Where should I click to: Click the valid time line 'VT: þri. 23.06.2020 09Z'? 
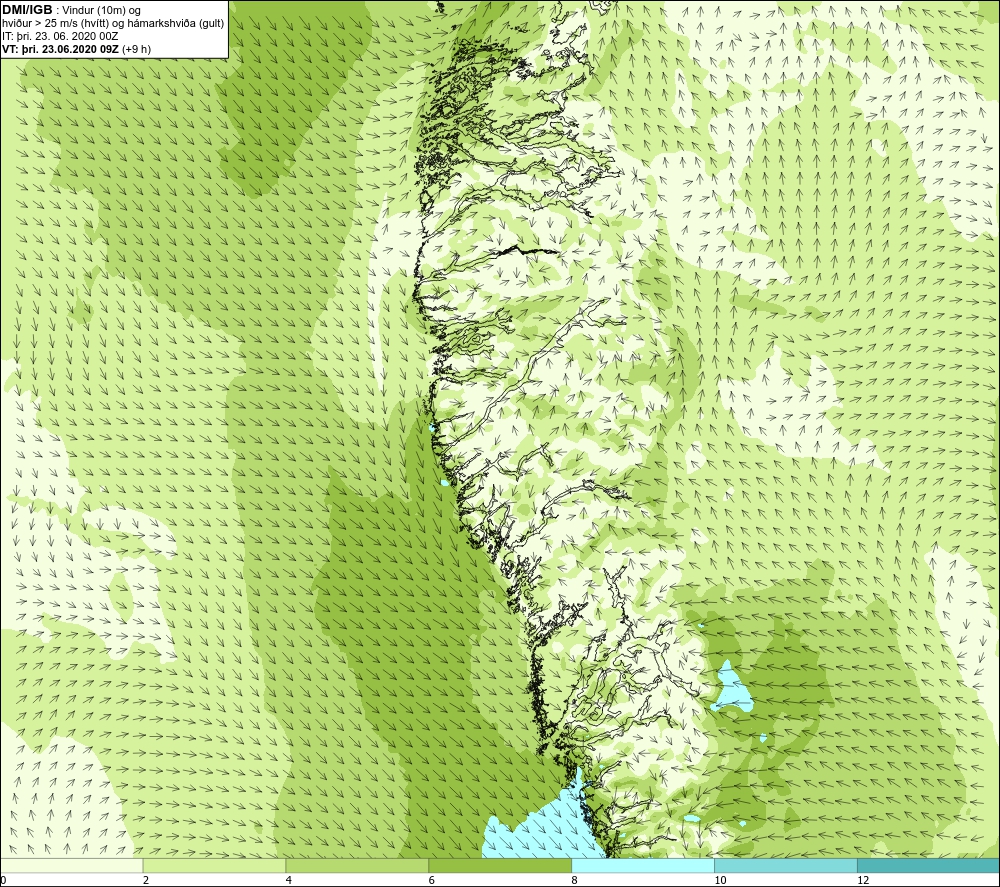(61, 49)
